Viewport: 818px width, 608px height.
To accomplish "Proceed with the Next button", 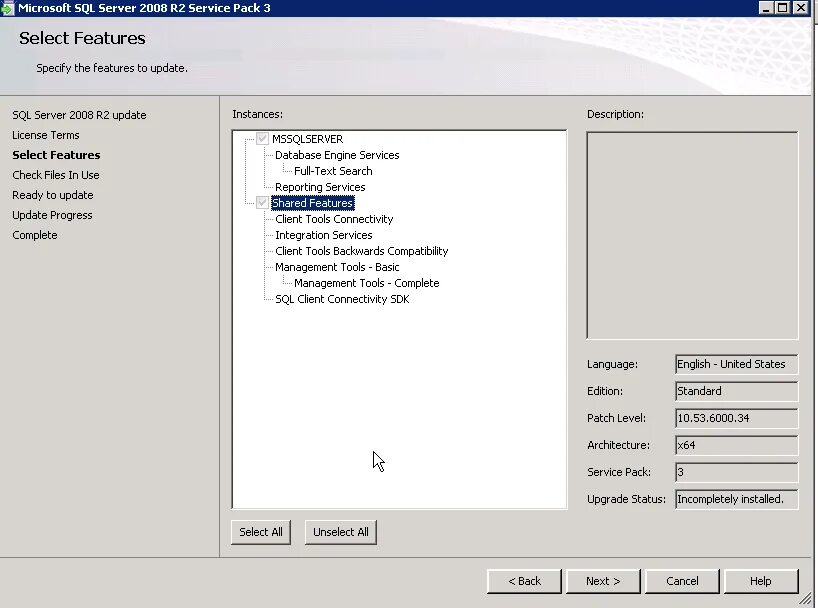I will coord(603,581).
